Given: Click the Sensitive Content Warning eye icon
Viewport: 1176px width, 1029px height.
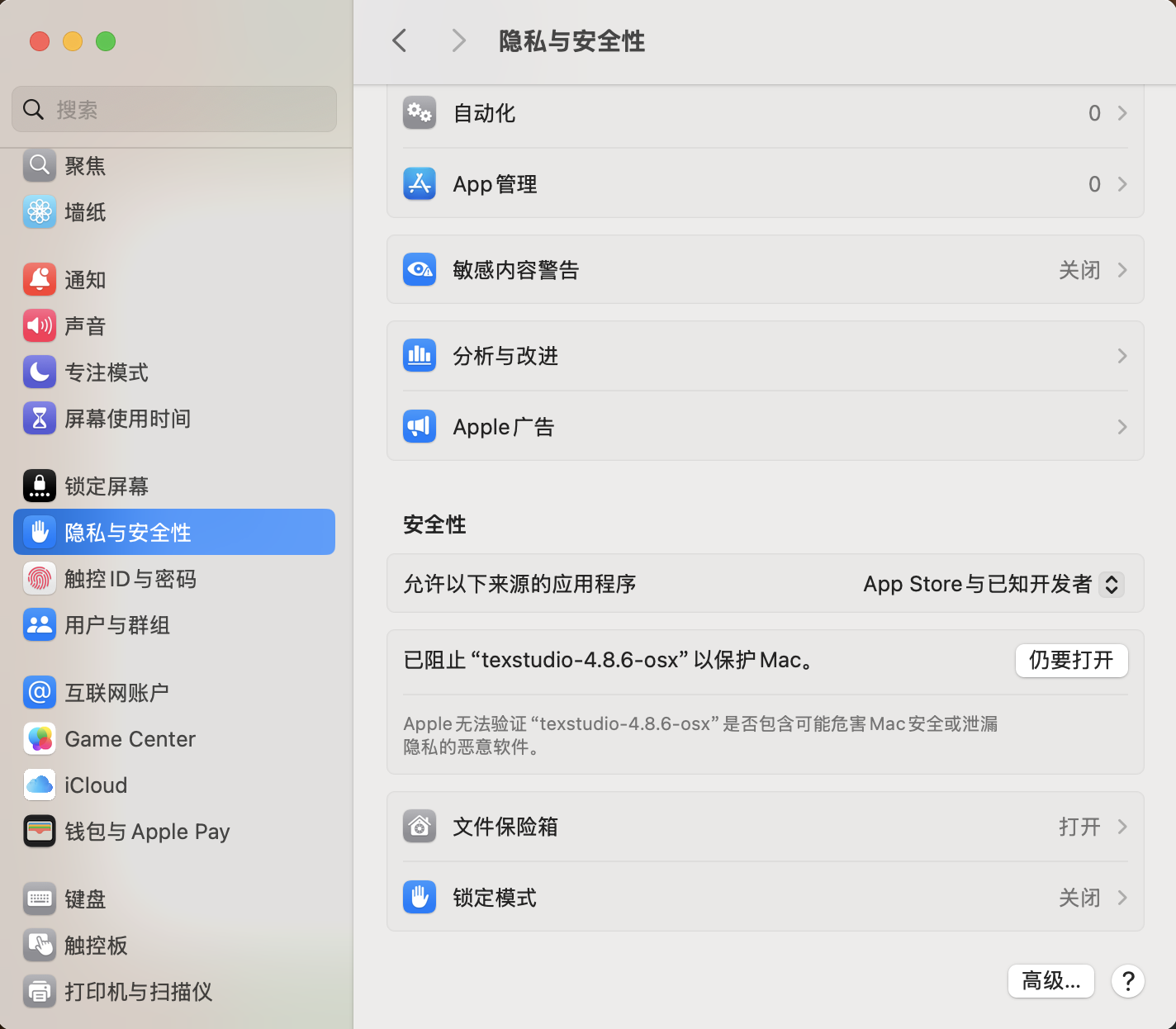Looking at the screenshot, I should pos(420,270).
